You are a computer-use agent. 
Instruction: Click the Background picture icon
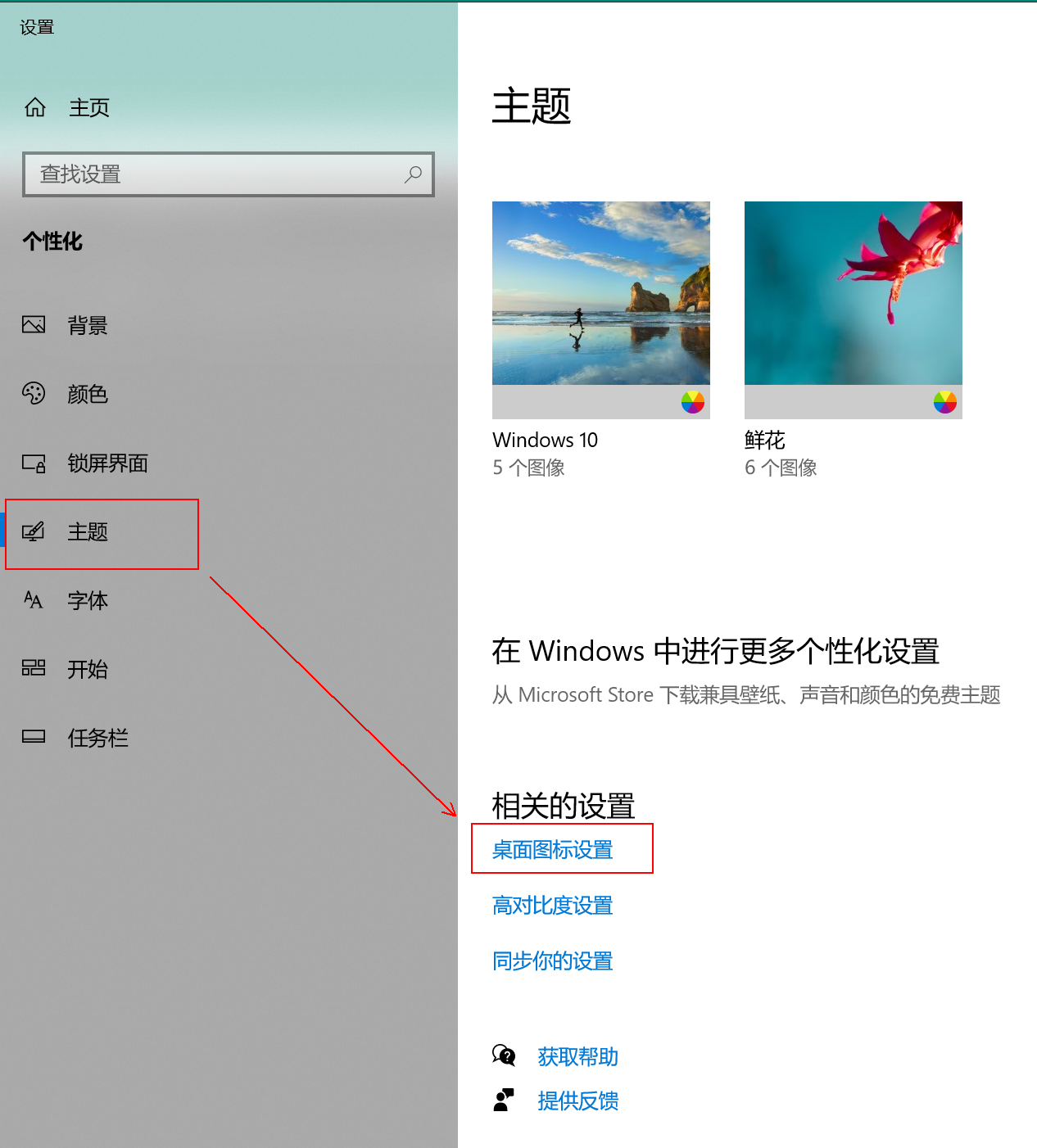point(34,325)
